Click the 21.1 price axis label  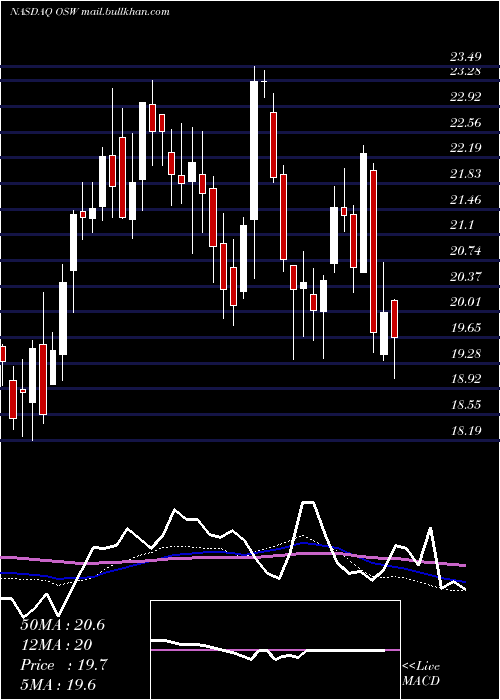[x=462, y=225]
